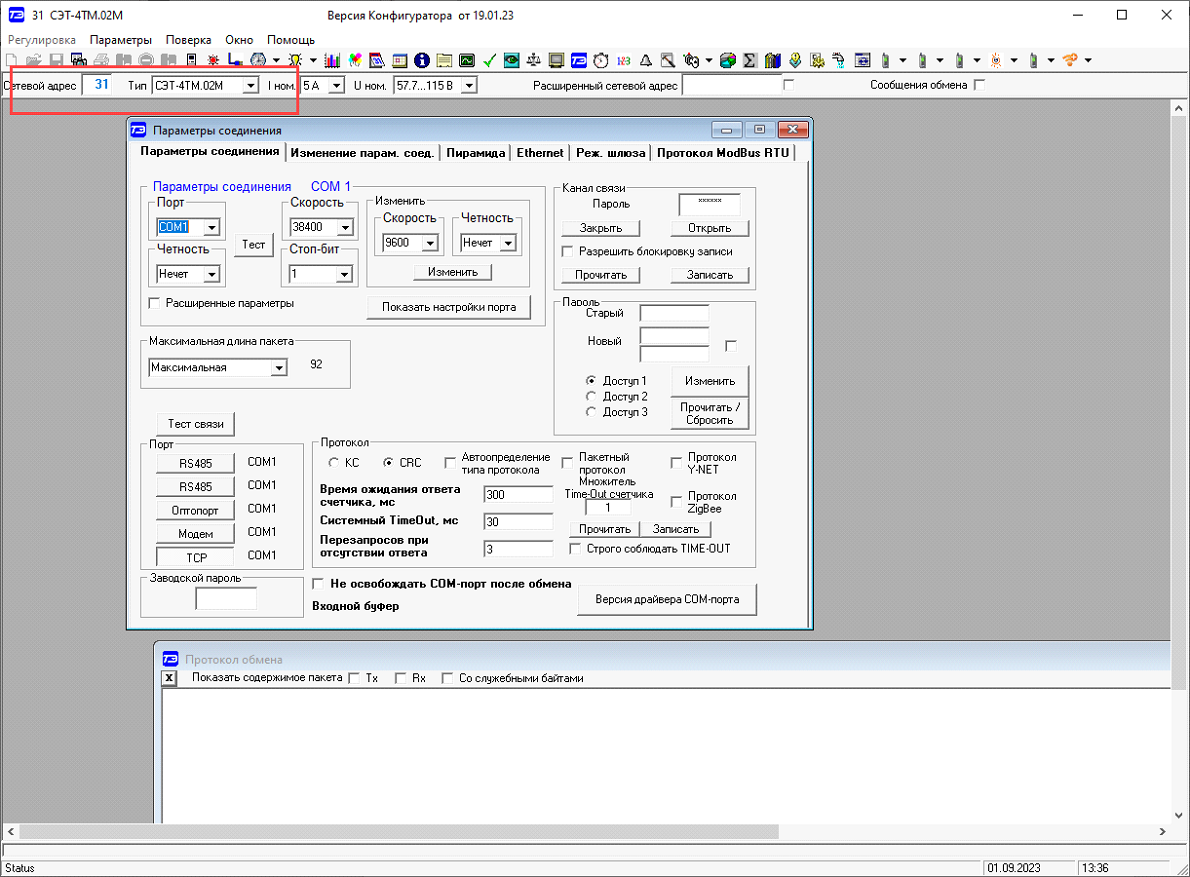Click the stopwatch toolbar icon
Viewport: 1190px width, 877px height.
pyautogui.click(x=601, y=60)
